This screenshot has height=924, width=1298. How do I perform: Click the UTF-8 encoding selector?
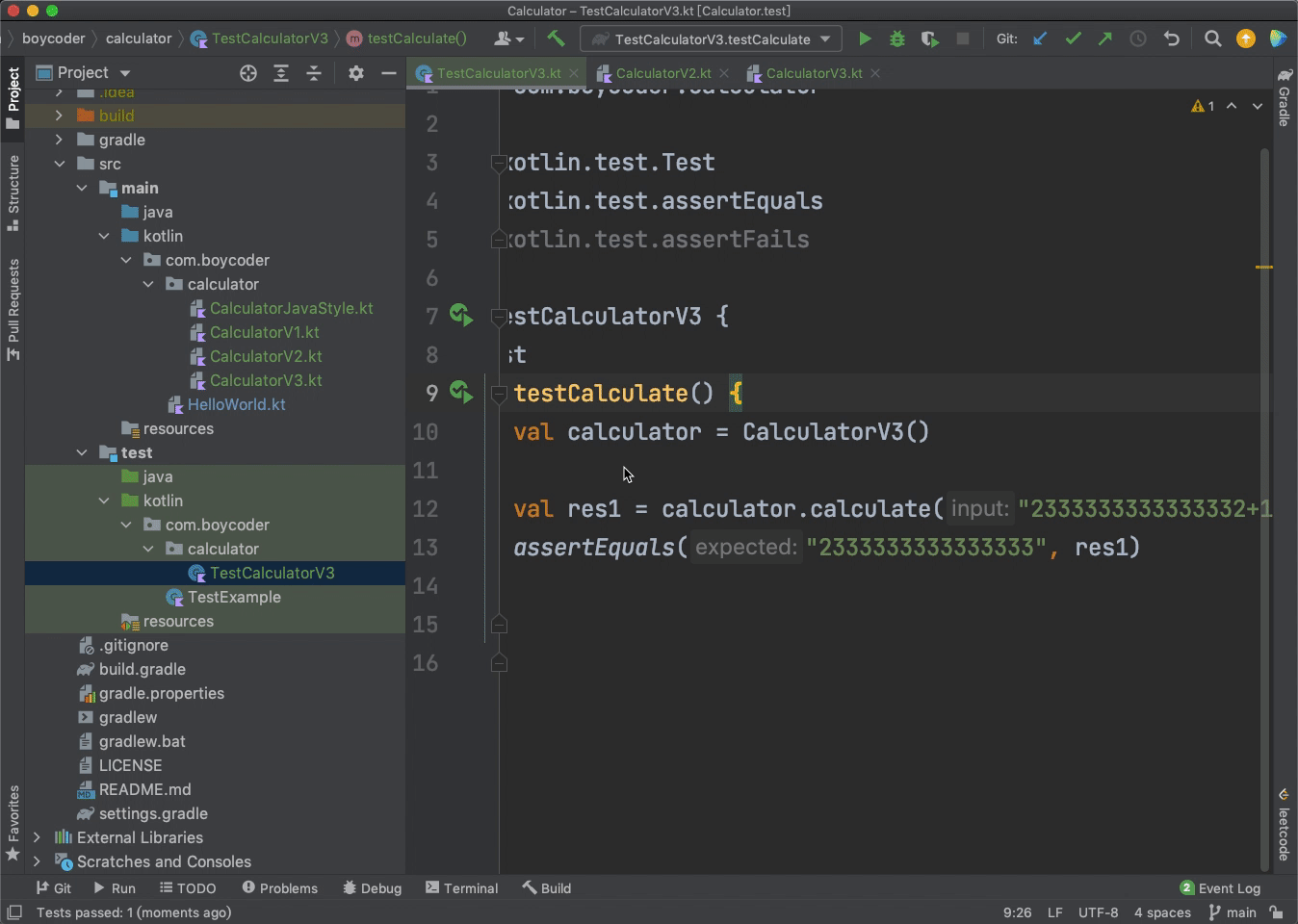coord(1098,912)
